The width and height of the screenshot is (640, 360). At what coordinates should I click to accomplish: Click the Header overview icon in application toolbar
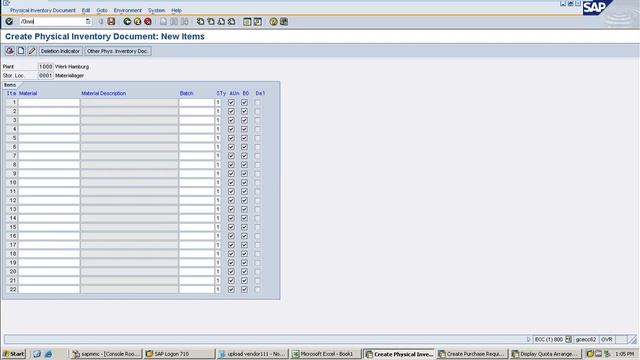pyautogui.click(x=10, y=51)
